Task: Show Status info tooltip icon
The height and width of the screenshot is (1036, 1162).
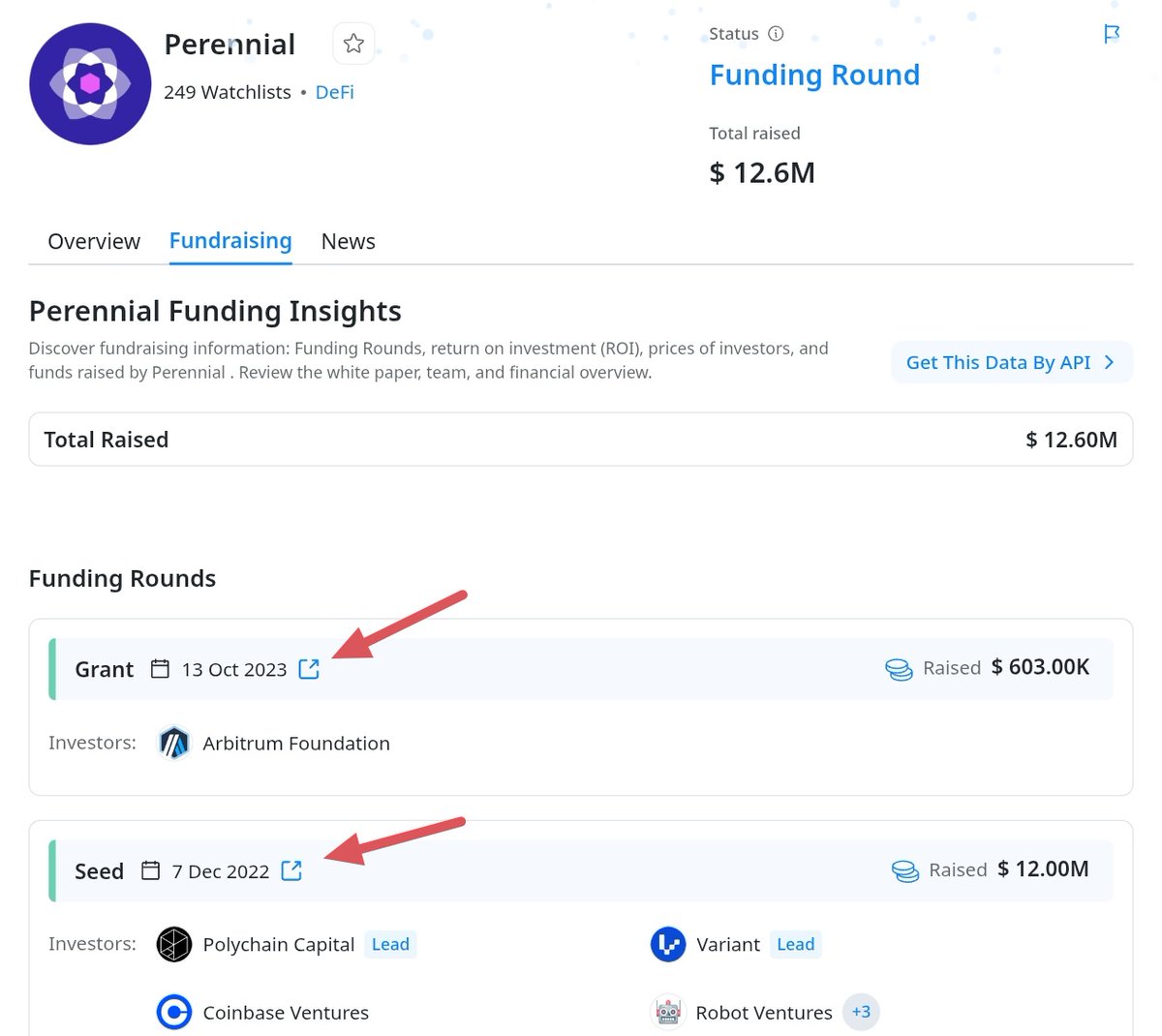Action: pos(776,34)
